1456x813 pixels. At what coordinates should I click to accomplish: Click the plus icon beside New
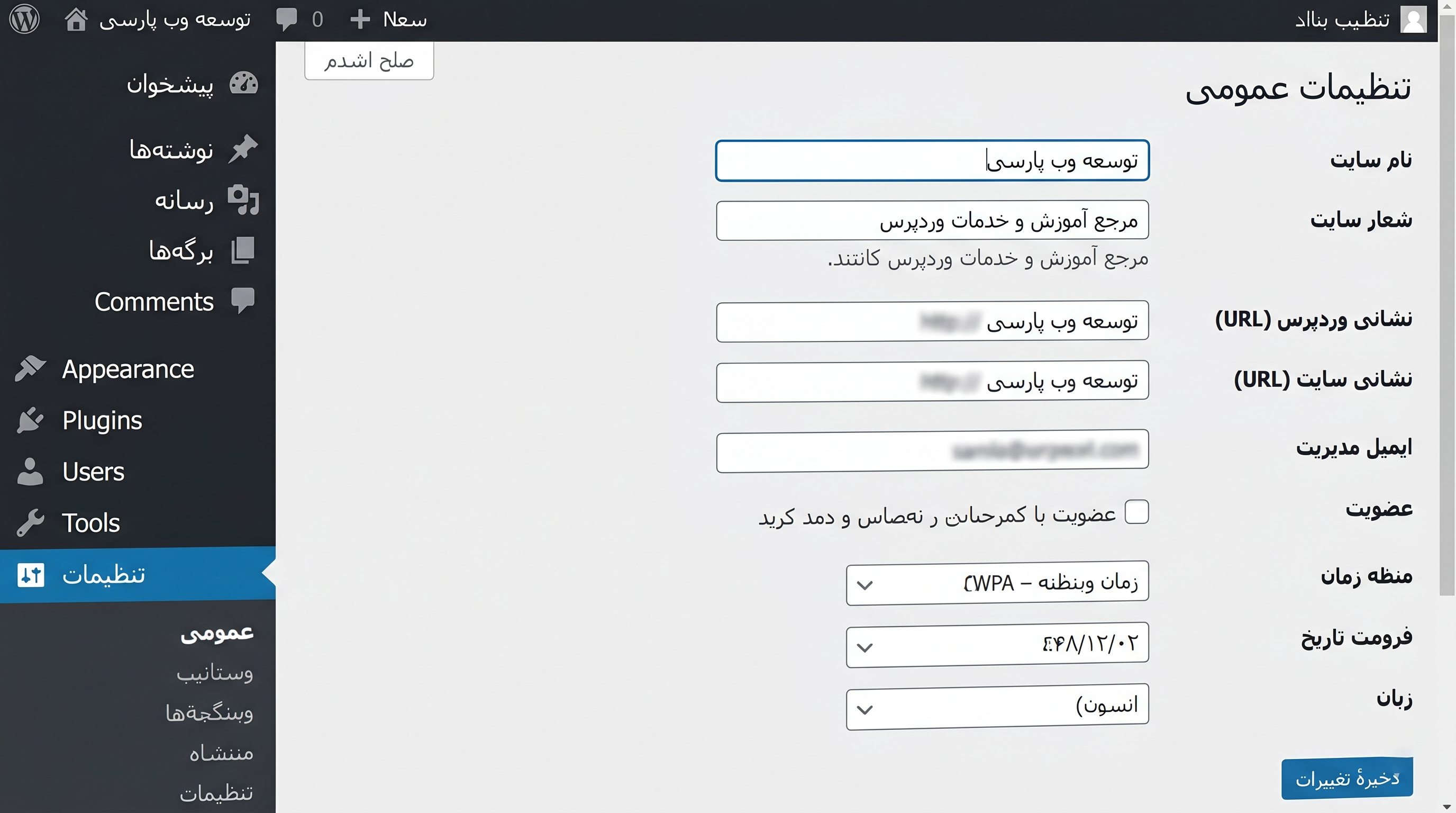point(360,20)
